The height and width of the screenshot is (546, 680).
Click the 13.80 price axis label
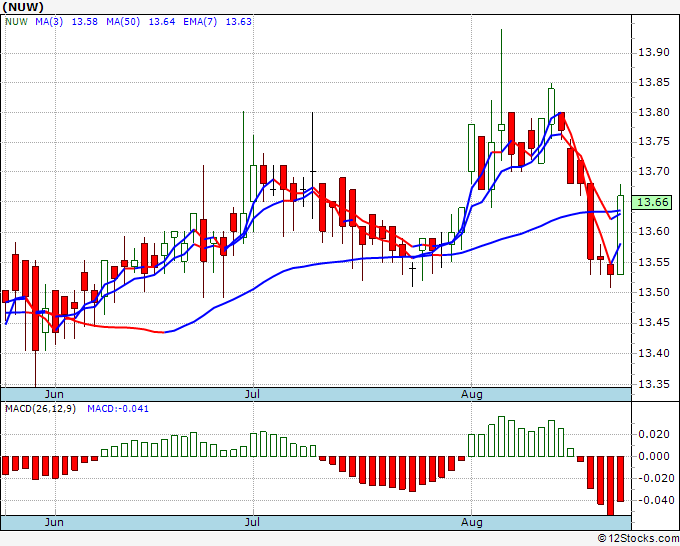click(x=654, y=112)
